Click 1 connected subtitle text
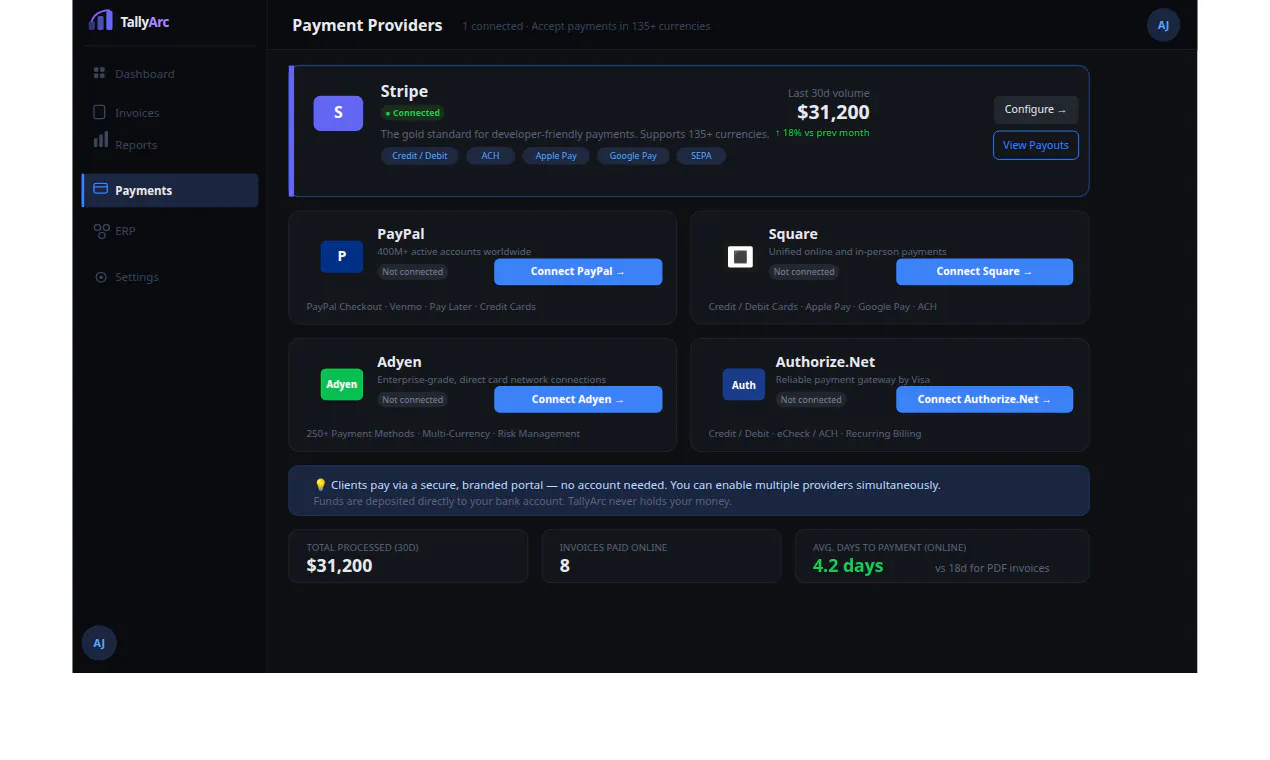Screen dimensions: 1270x760 pos(586,26)
